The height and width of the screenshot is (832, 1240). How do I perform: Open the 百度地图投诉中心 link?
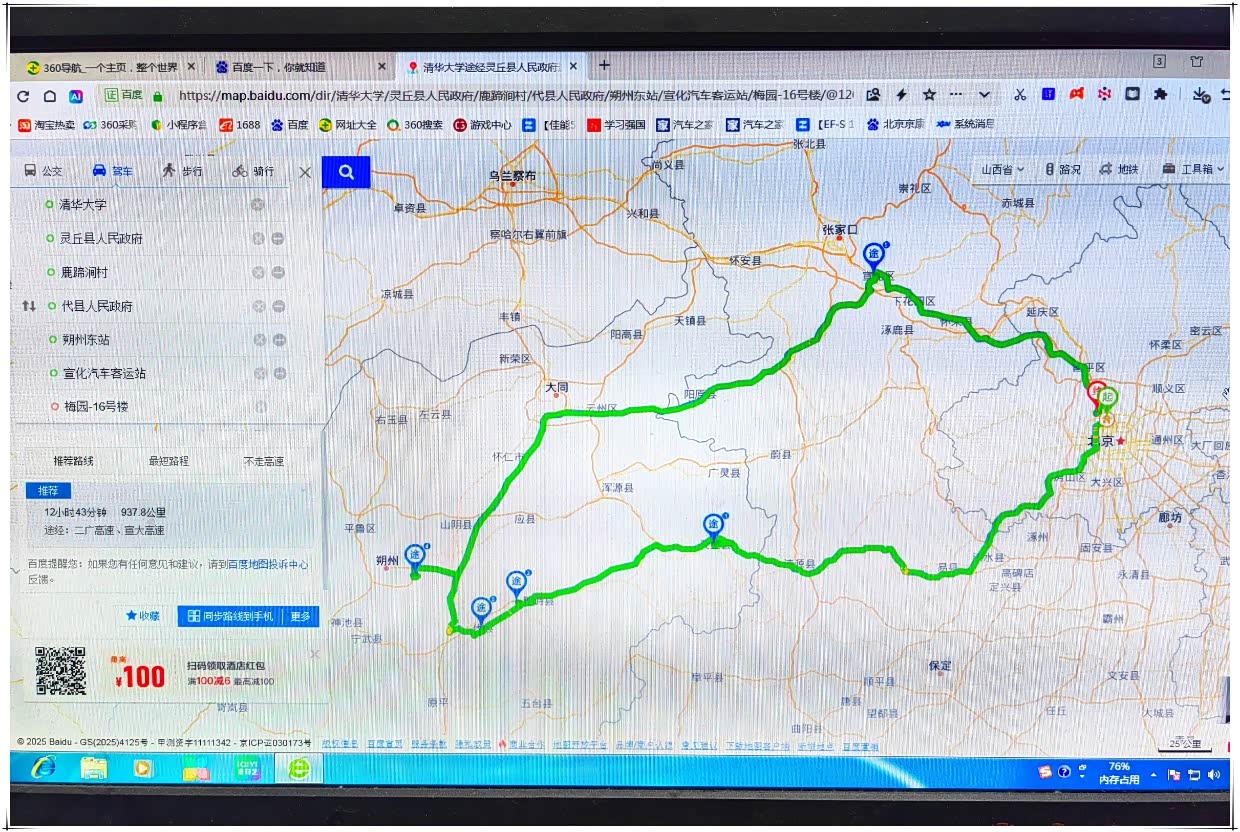click(x=266, y=565)
